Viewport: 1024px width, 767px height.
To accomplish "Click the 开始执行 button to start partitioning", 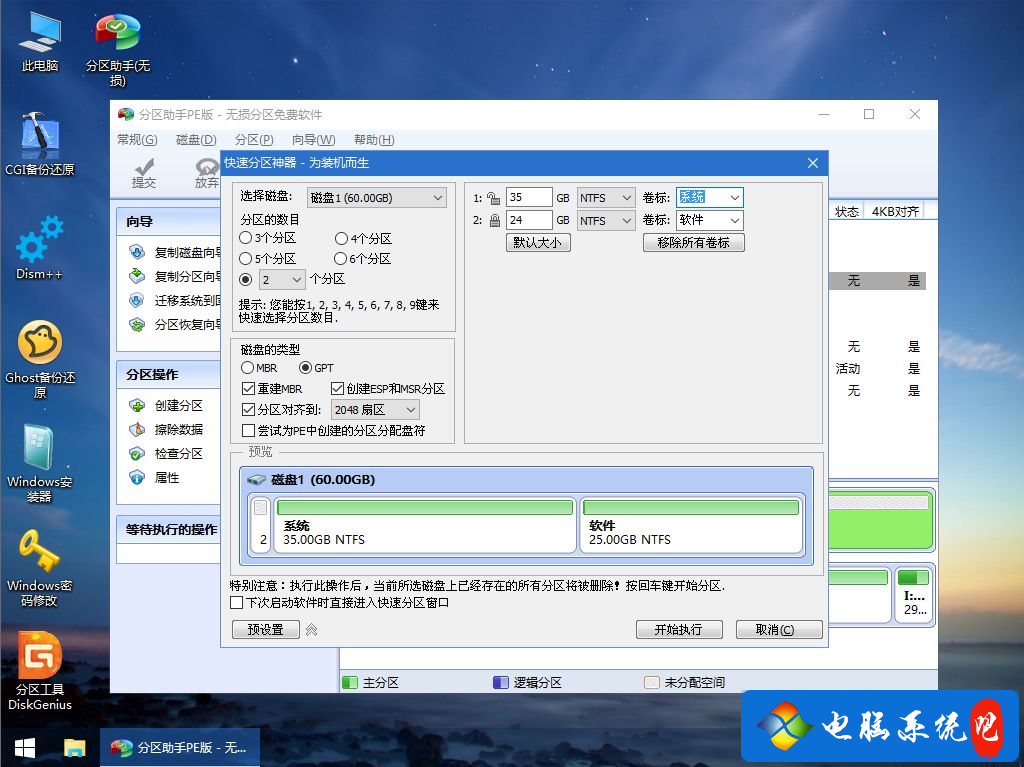I will pyautogui.click(x=679, y=629).
